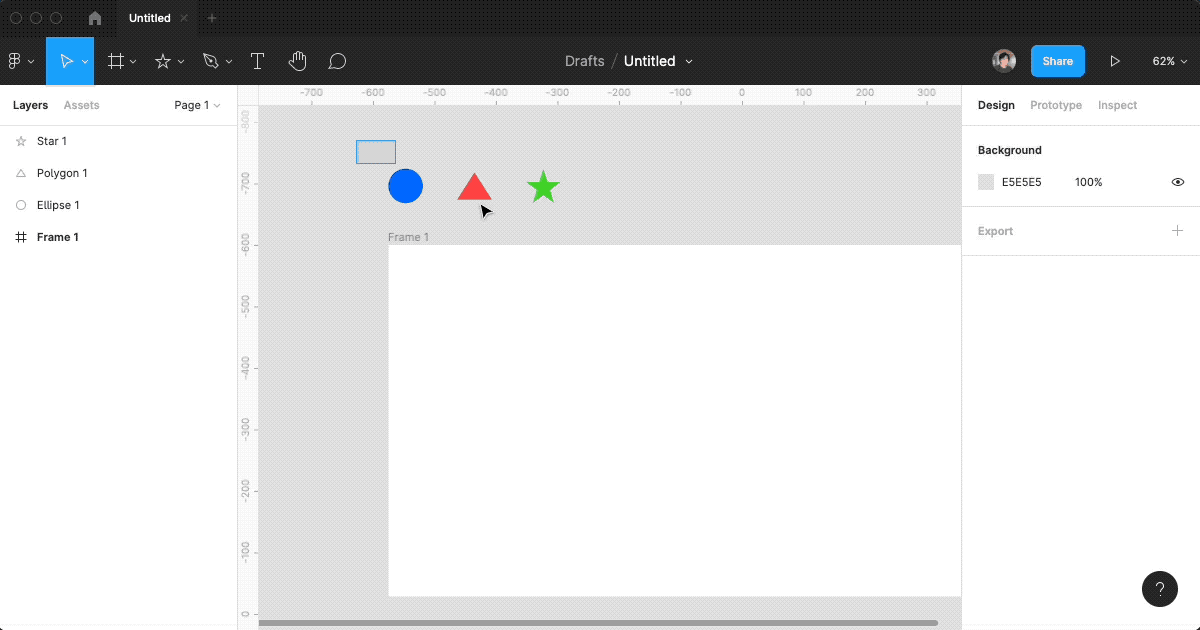
Task: Click the Home icon in tab bar
Action: tap(95, 18)
